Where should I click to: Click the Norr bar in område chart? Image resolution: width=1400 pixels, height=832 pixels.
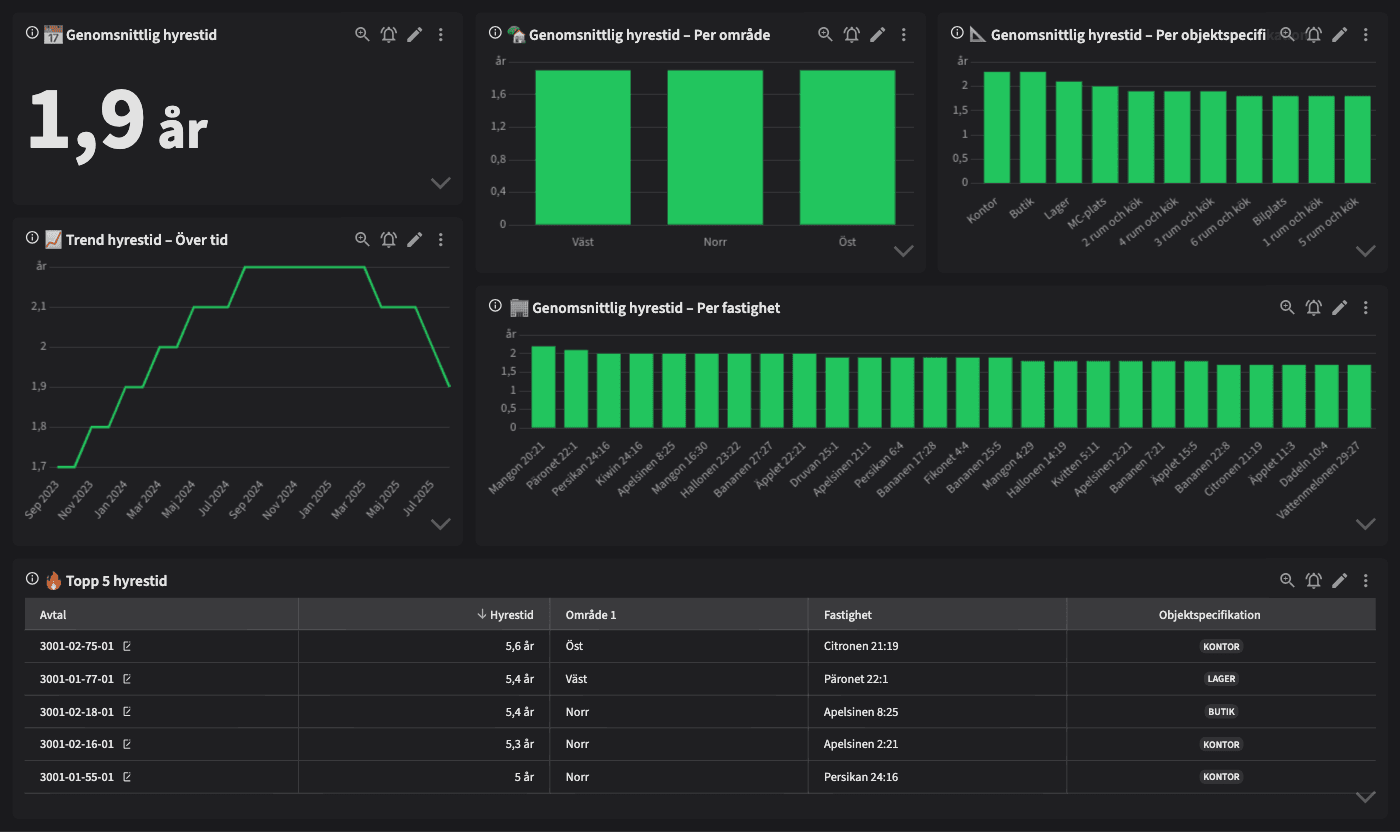[715, 147]
